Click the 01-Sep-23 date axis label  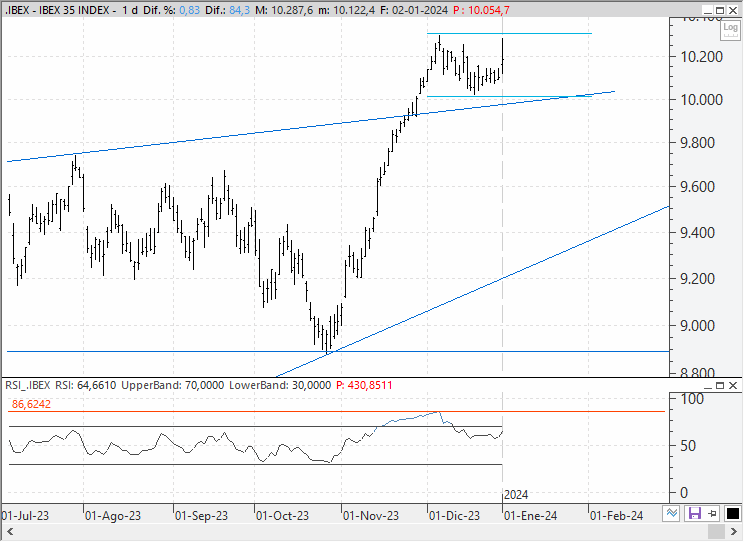coord(201,516)
